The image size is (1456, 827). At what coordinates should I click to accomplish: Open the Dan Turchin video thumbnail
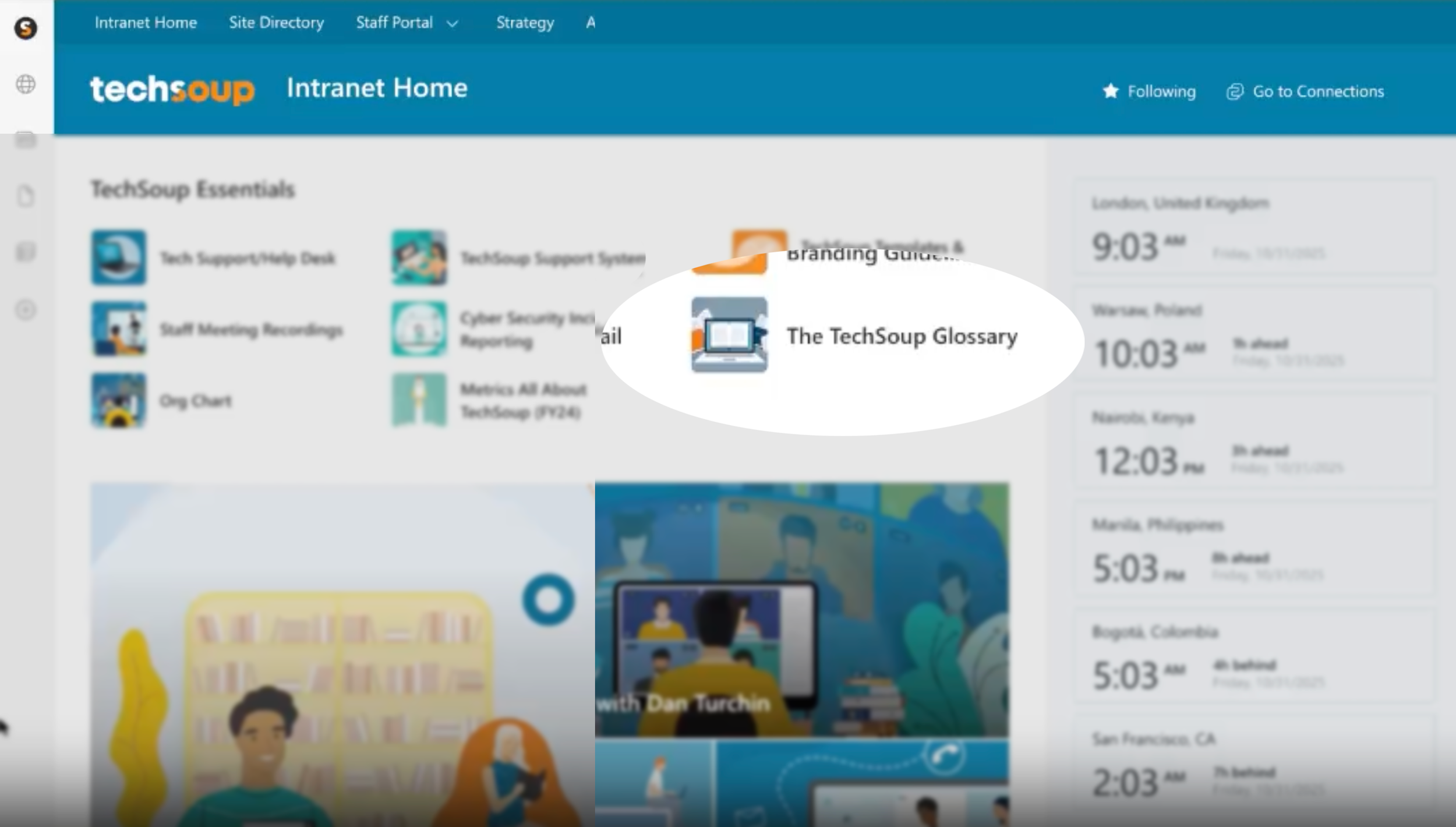point(801,609)
